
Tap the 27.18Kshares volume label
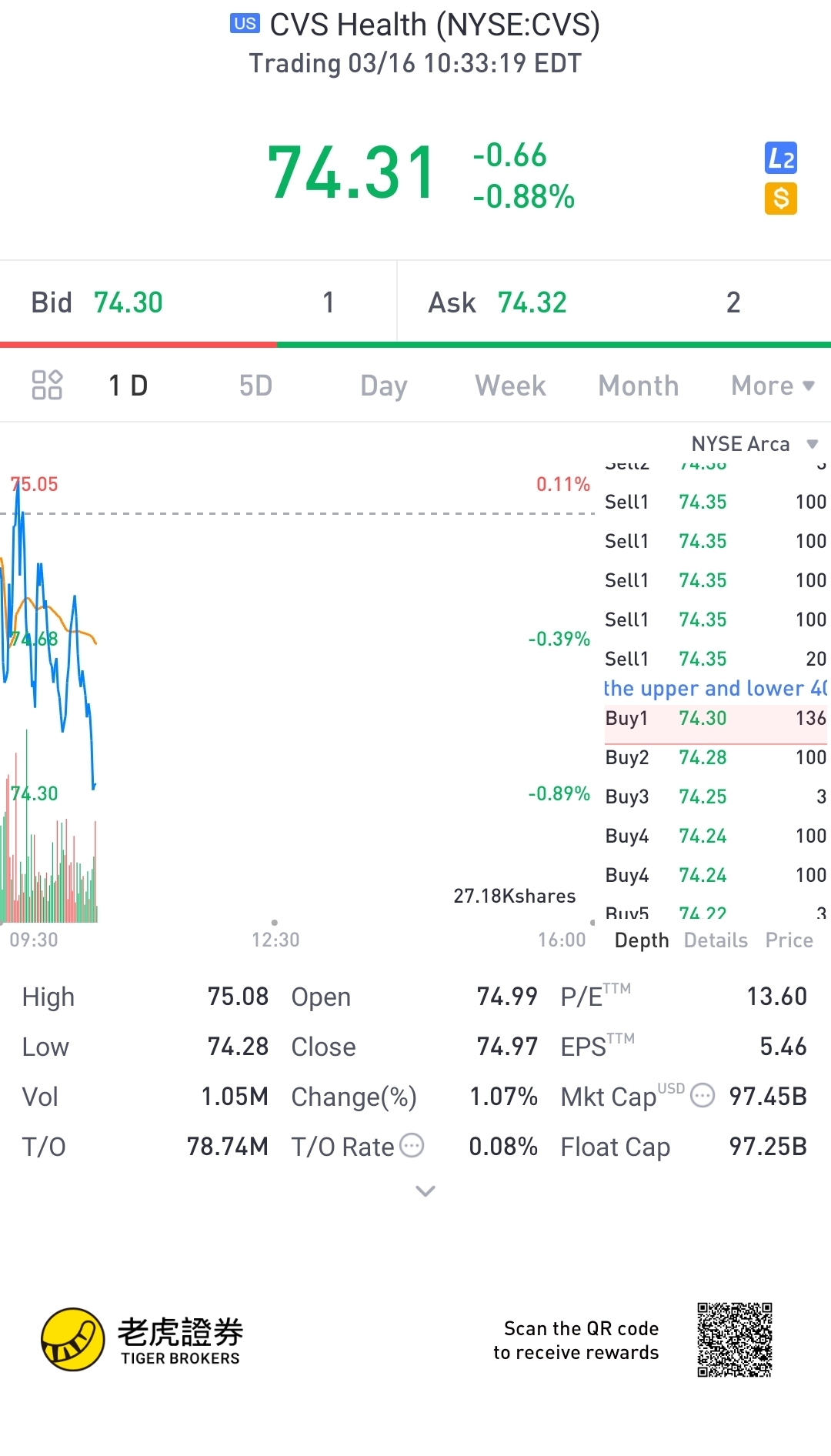[514, 896]
